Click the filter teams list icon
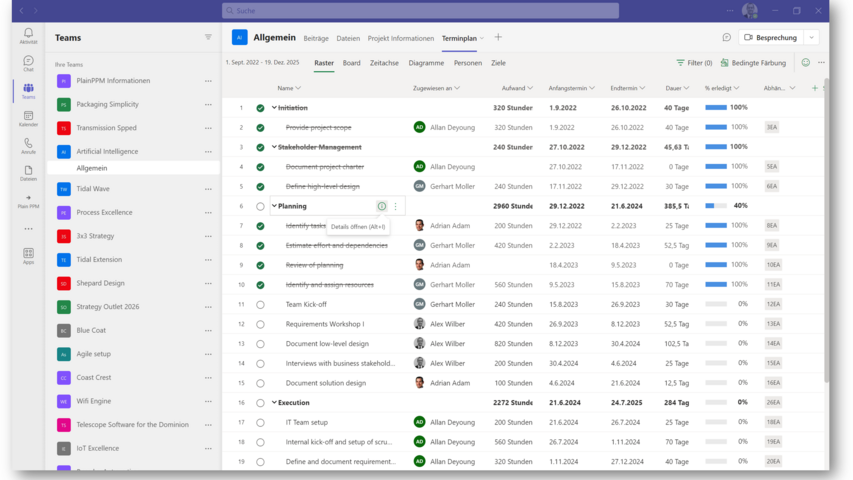The height and width of the screenshot is (480, 853). tap(208, 37)
